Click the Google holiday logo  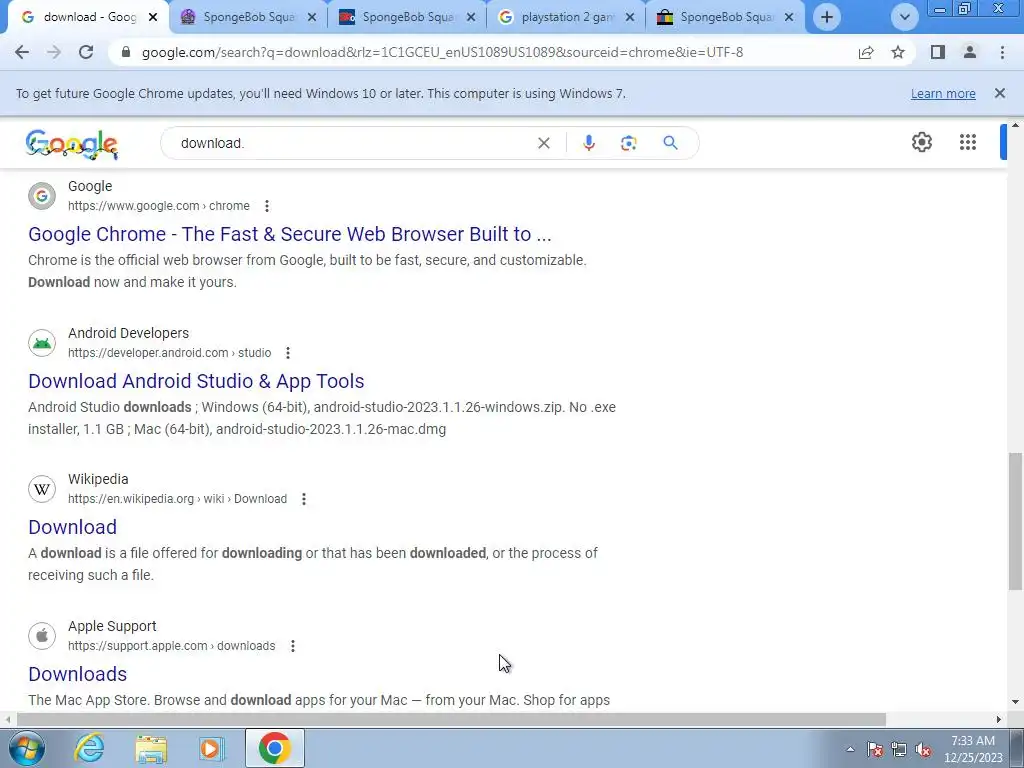(x=72, y=144)
